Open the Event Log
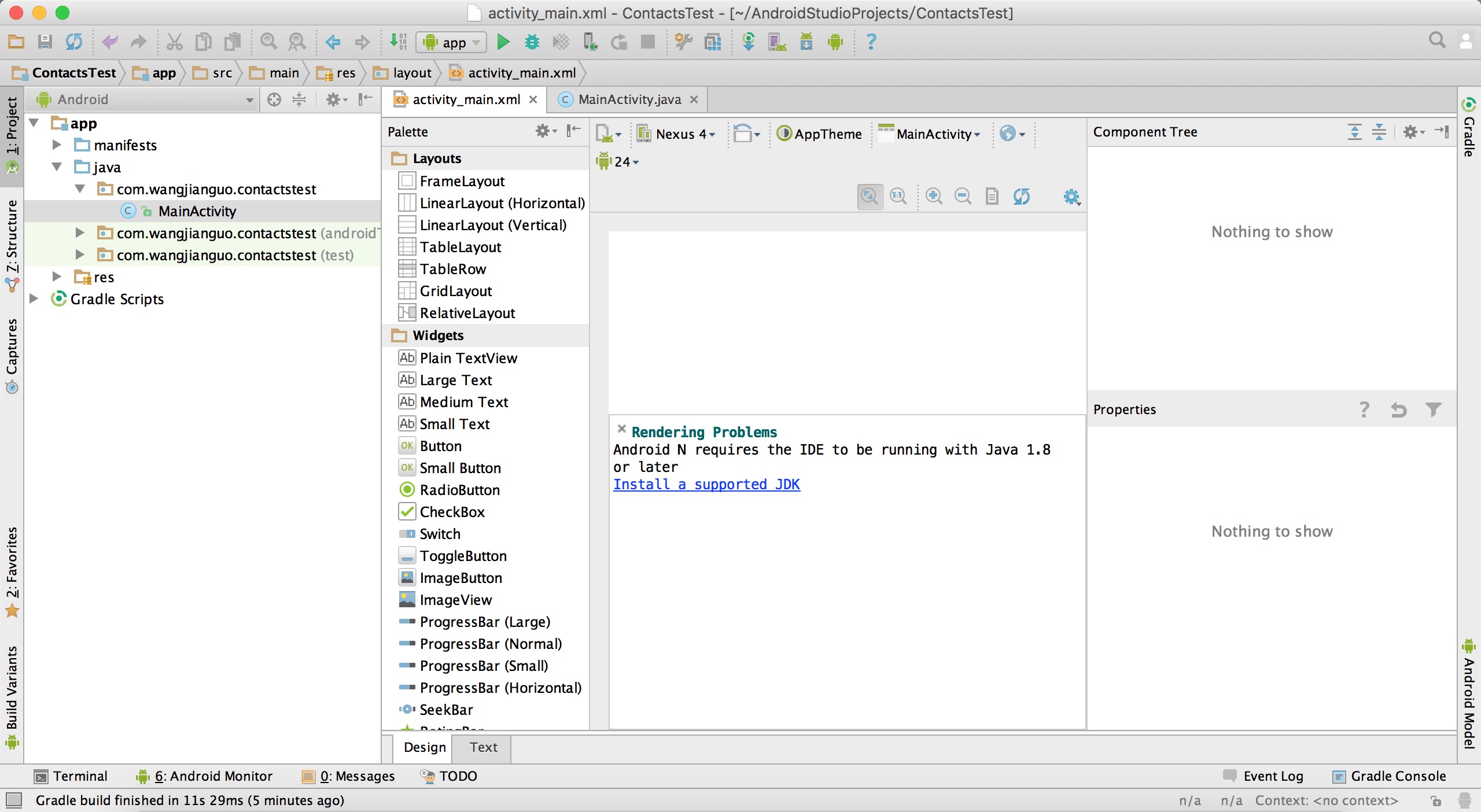 [x=1263, y=776]
